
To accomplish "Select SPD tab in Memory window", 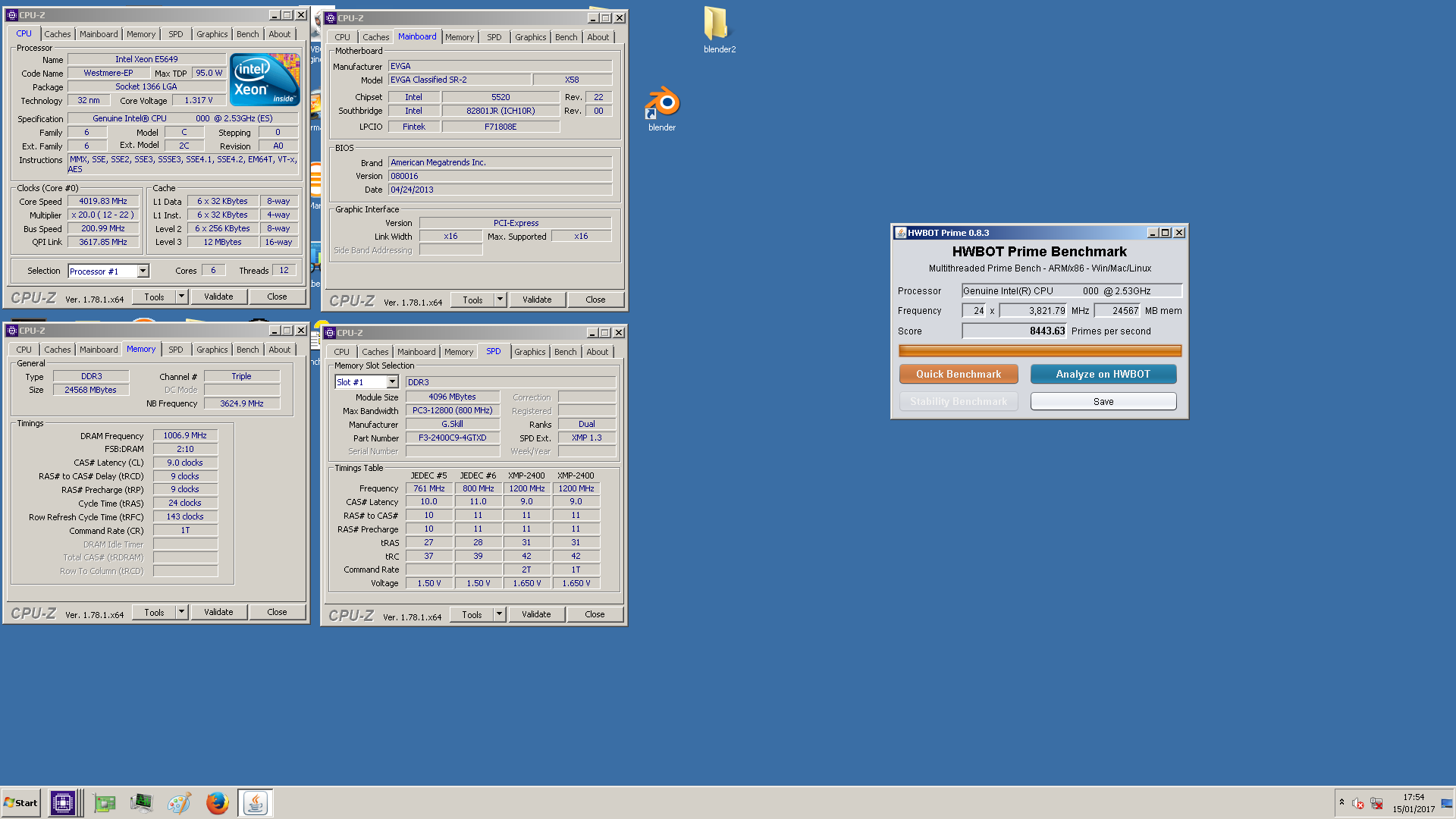I will [175, 350].
